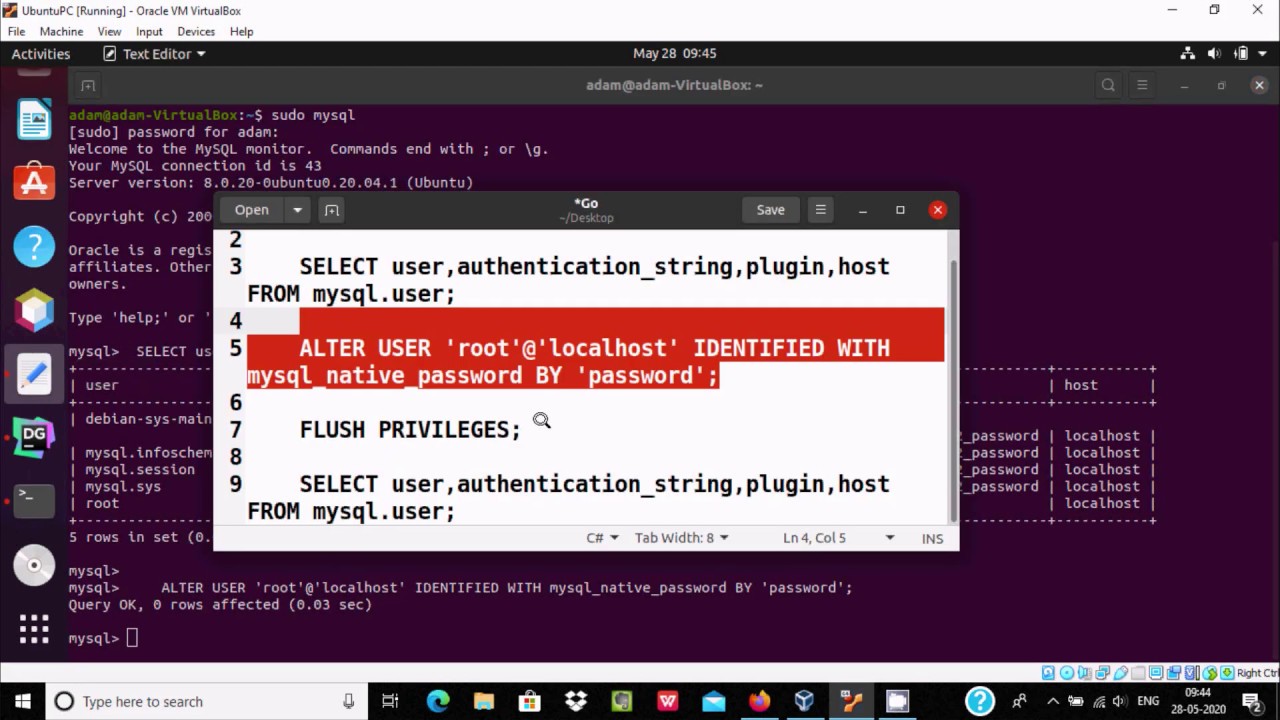
Task: Switch to Terminal in the dock
Action: pyautogui.click(x=34, y=500)
